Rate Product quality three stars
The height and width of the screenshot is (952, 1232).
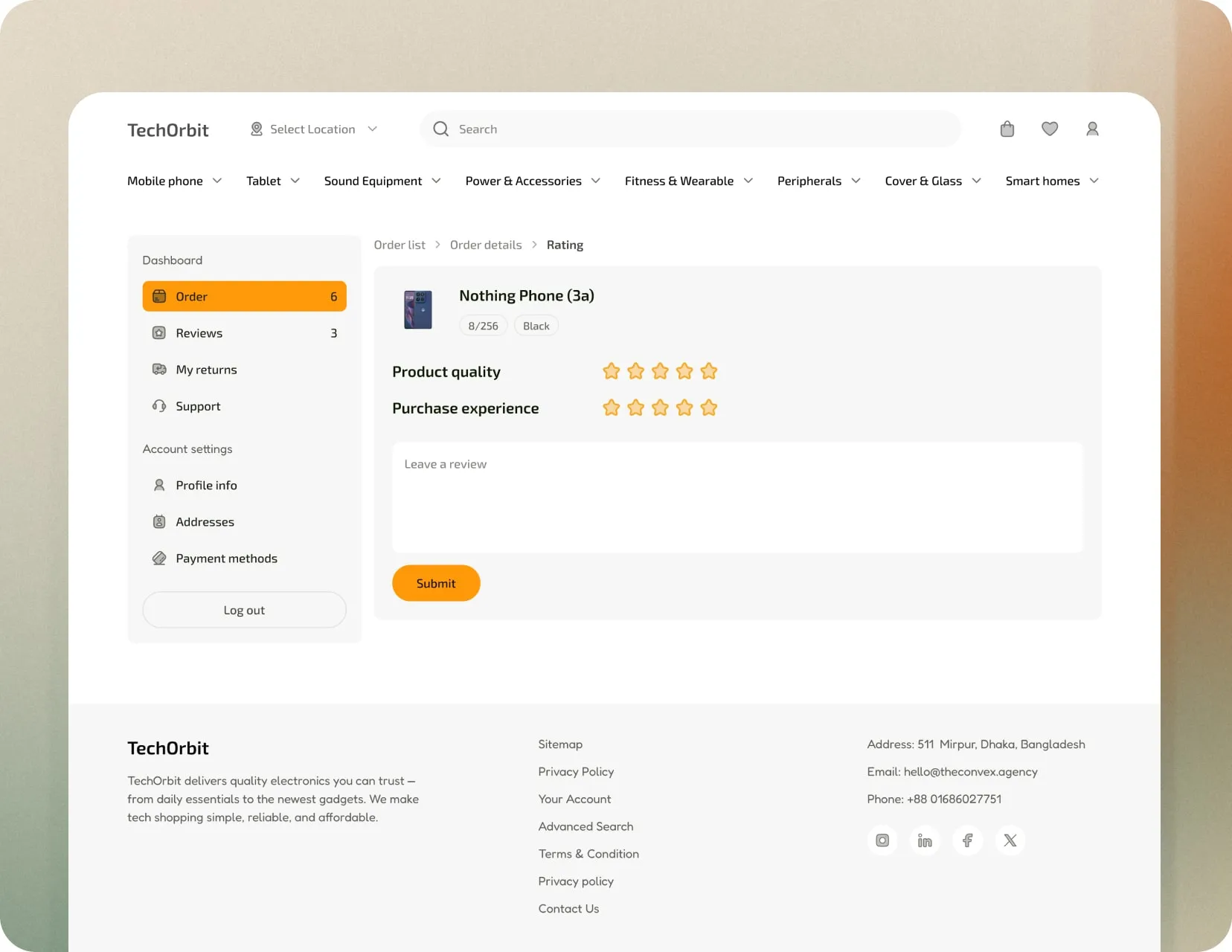point(660,371)
